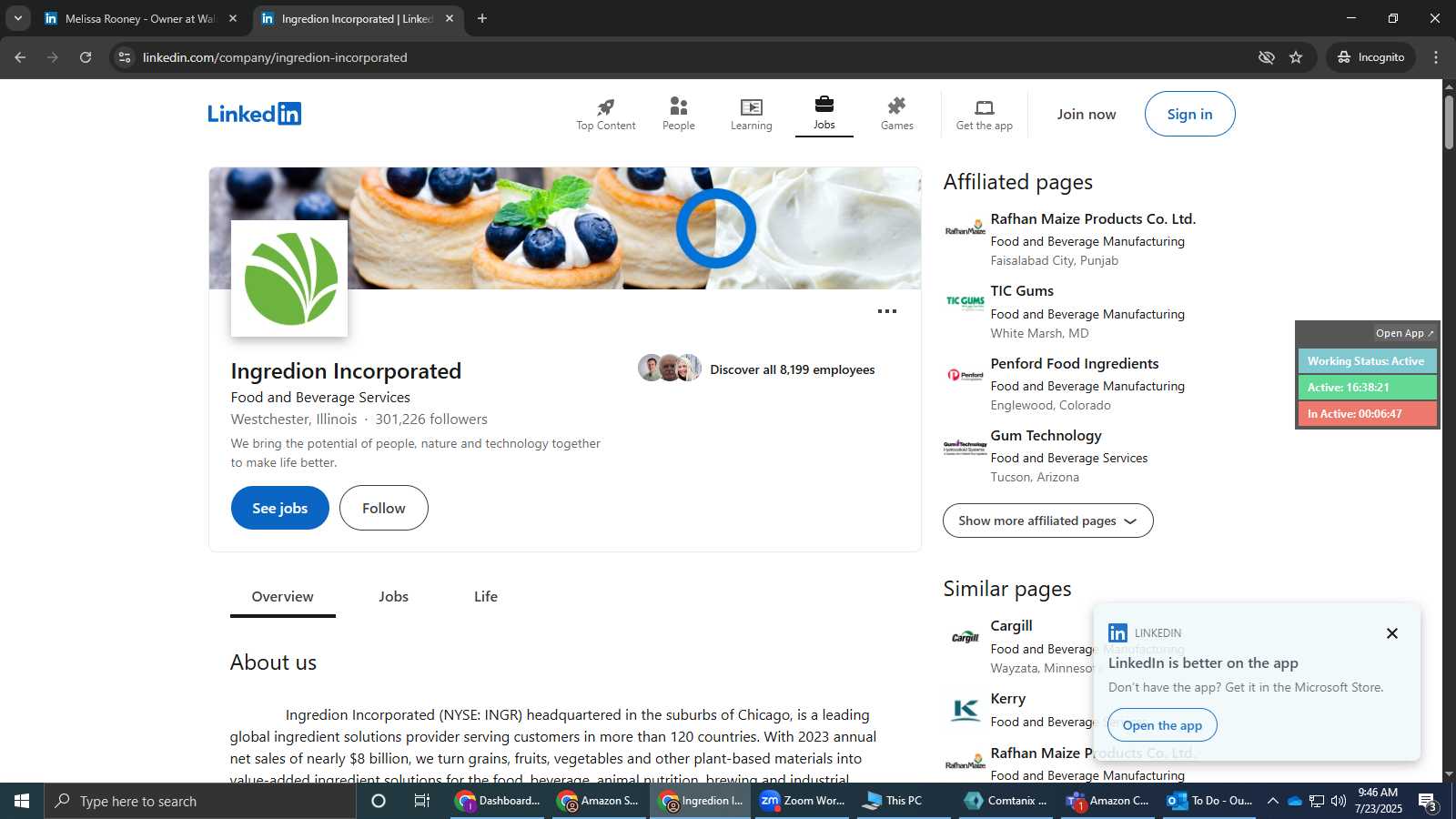Open the tab search dropdown arrow
The width and height of the screenshot is (1456, 819).
tap(17, 18)
